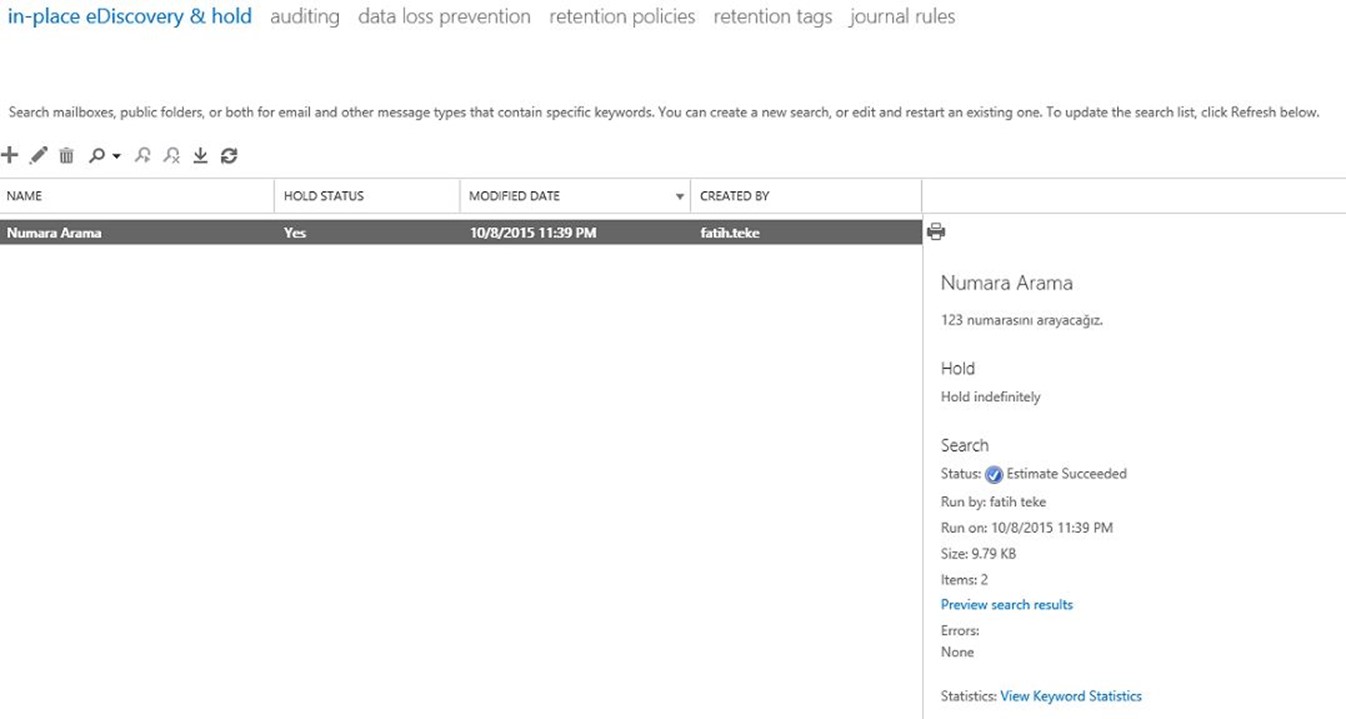Click the Refresh icon
1346x719 pixels.
229,155
